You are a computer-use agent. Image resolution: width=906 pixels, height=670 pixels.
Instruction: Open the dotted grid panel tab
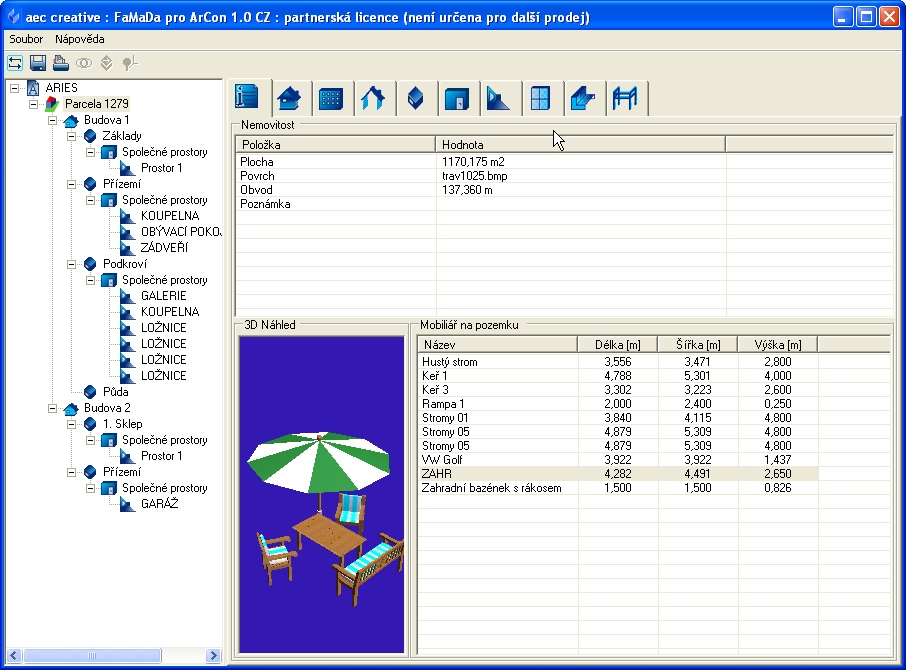[x=331, y=98]
